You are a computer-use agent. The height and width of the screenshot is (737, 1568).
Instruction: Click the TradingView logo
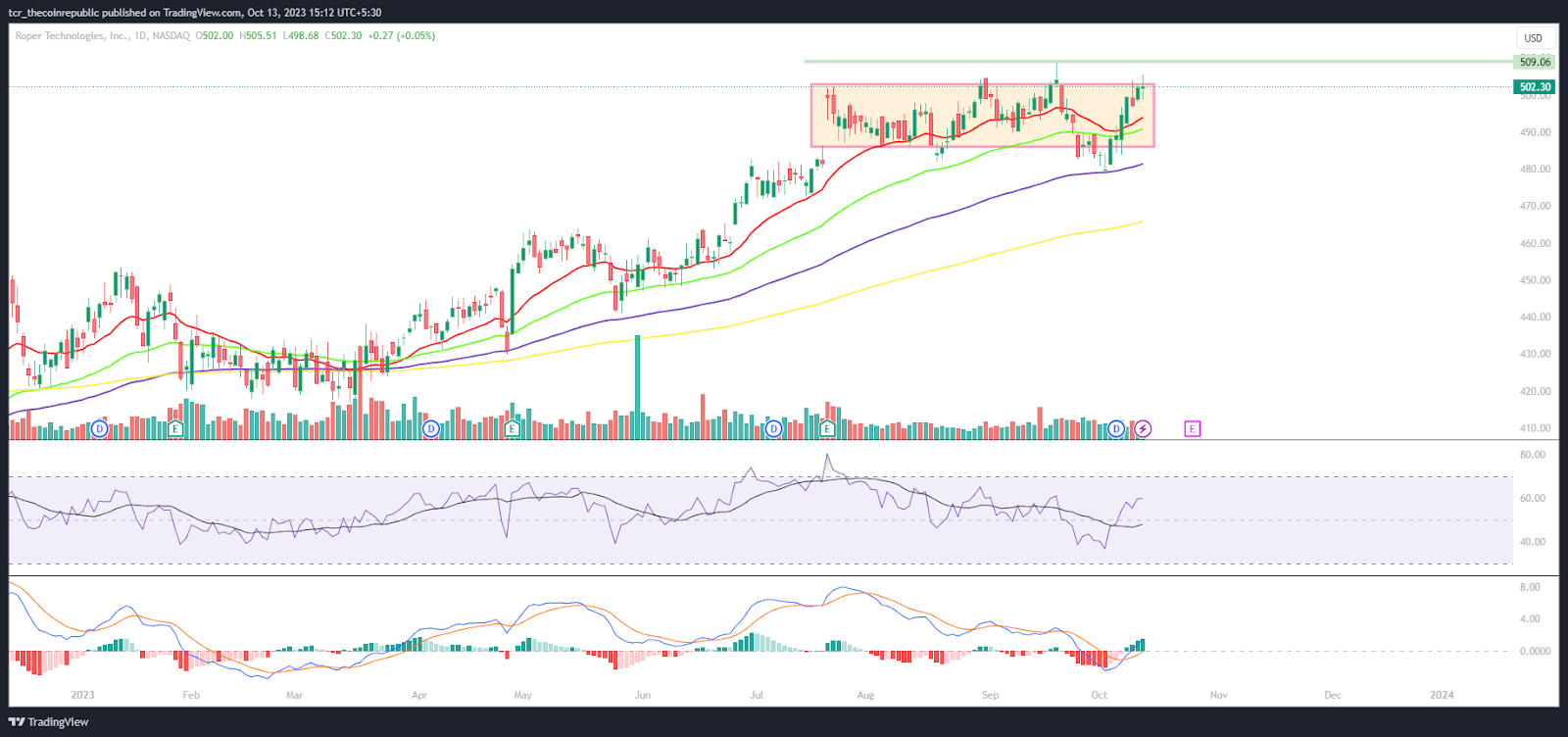point(49,722)
